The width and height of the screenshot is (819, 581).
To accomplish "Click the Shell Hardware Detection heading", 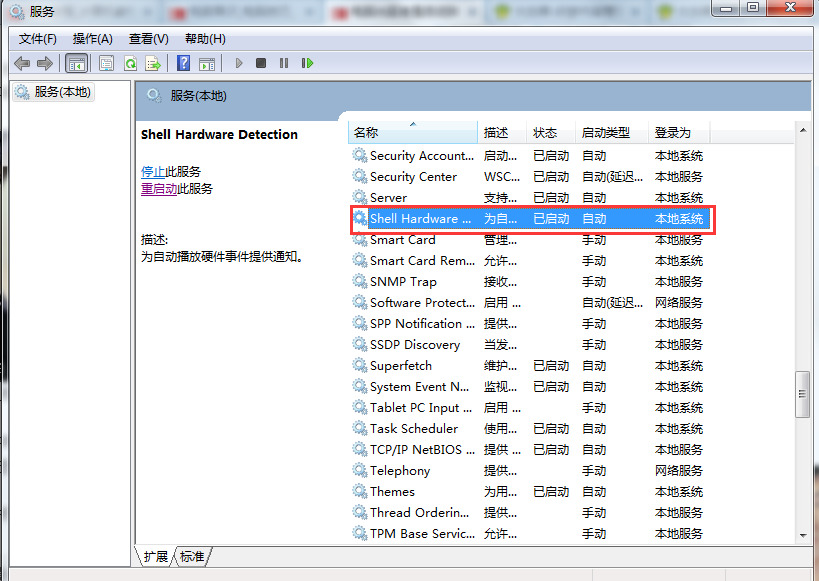I will click(x=219, y=134).
